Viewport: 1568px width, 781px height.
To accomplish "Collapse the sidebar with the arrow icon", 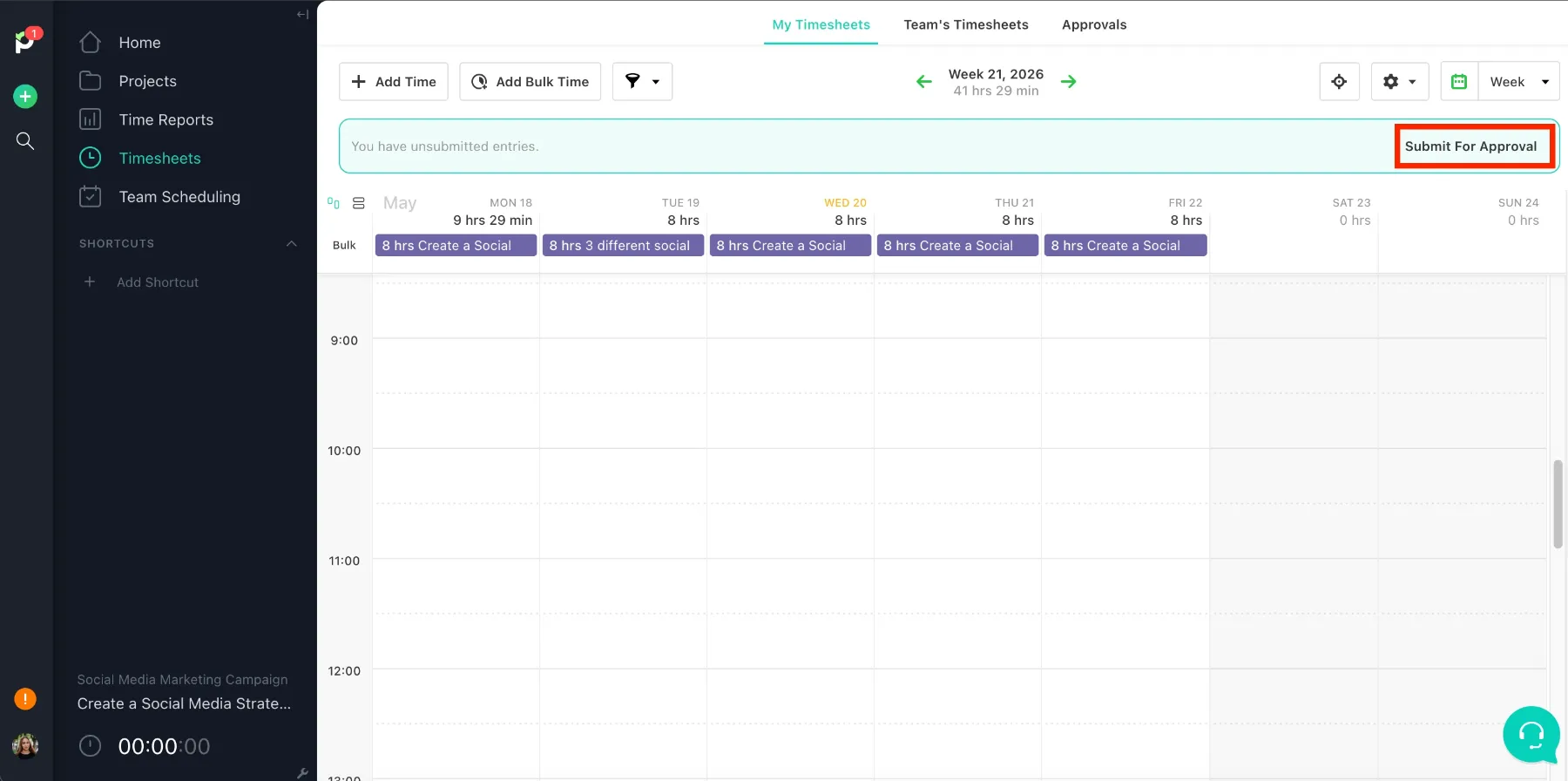I will pos(302,14).
